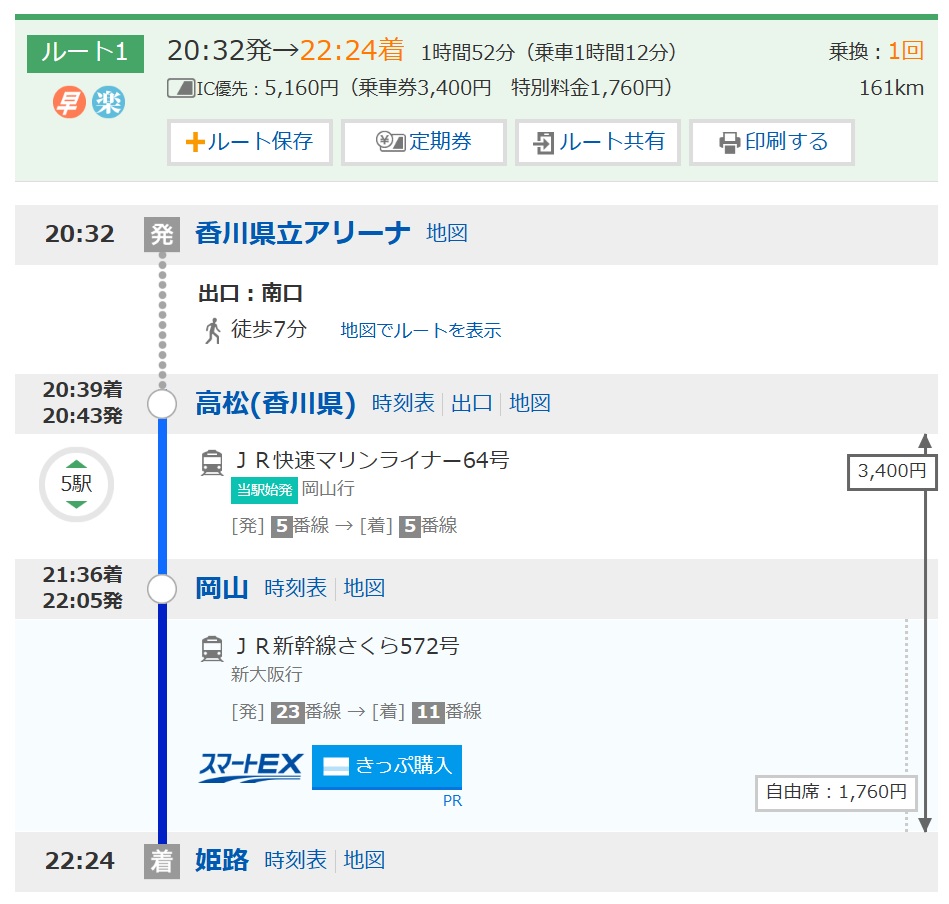This screenshot has width=949, height=904.
Task: Click the ＪＲ快速マリンライナー64号 text
Action: click(372, 460)
